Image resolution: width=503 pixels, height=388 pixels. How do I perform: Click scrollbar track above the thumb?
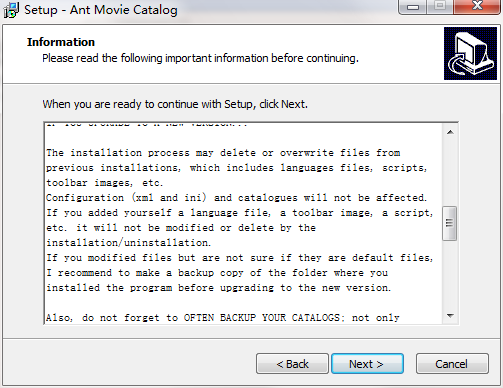point(450,173)
